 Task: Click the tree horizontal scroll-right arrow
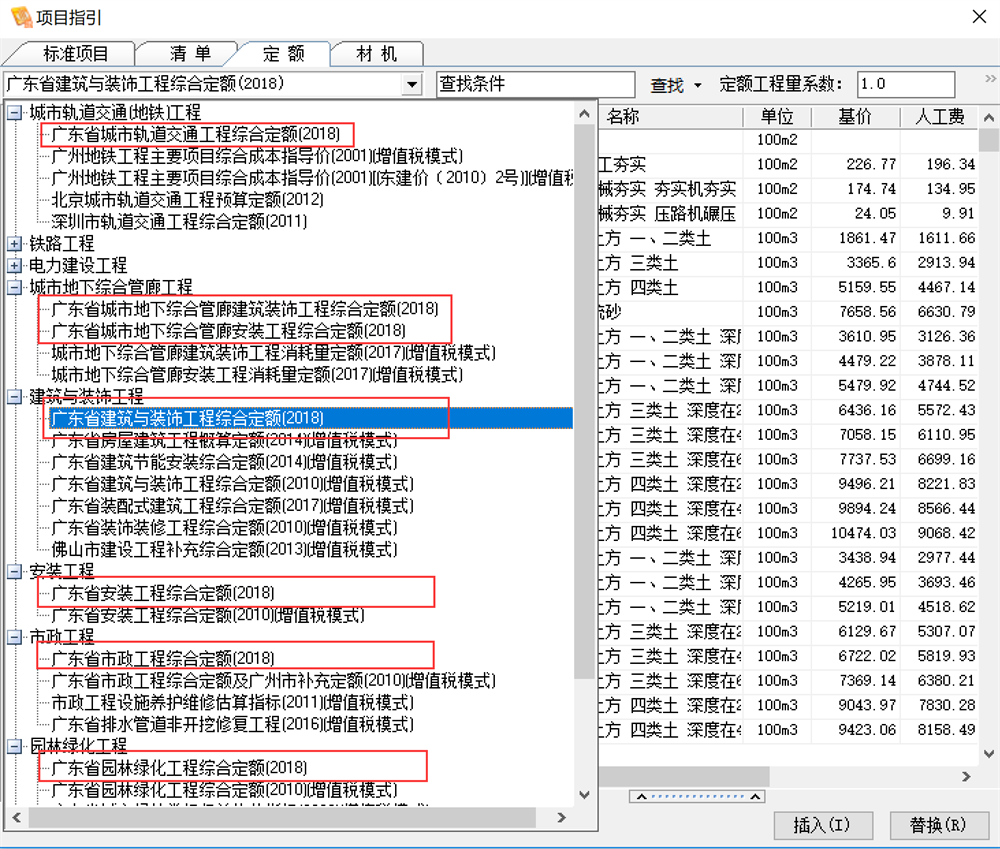[561, 817]
